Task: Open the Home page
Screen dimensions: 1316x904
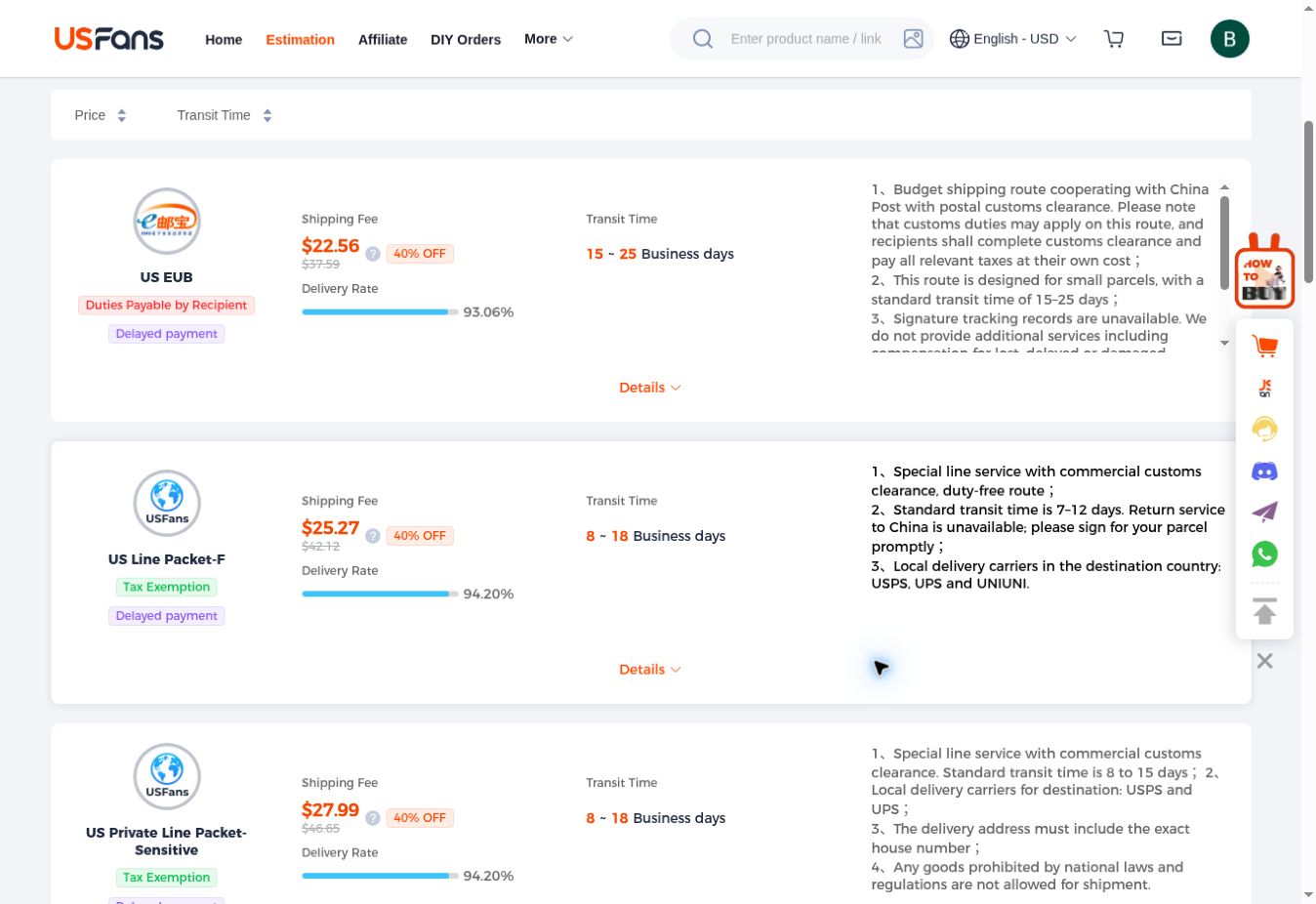Action: coord(224,40)
